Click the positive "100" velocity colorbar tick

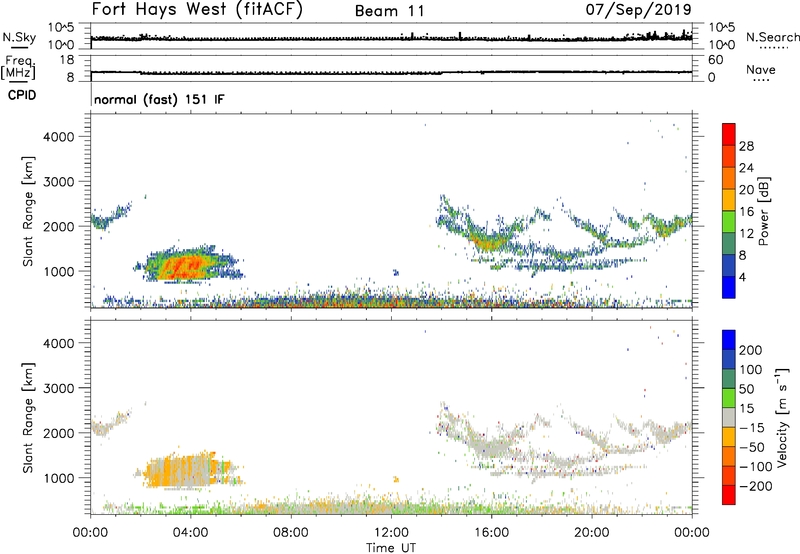[751, 369]
